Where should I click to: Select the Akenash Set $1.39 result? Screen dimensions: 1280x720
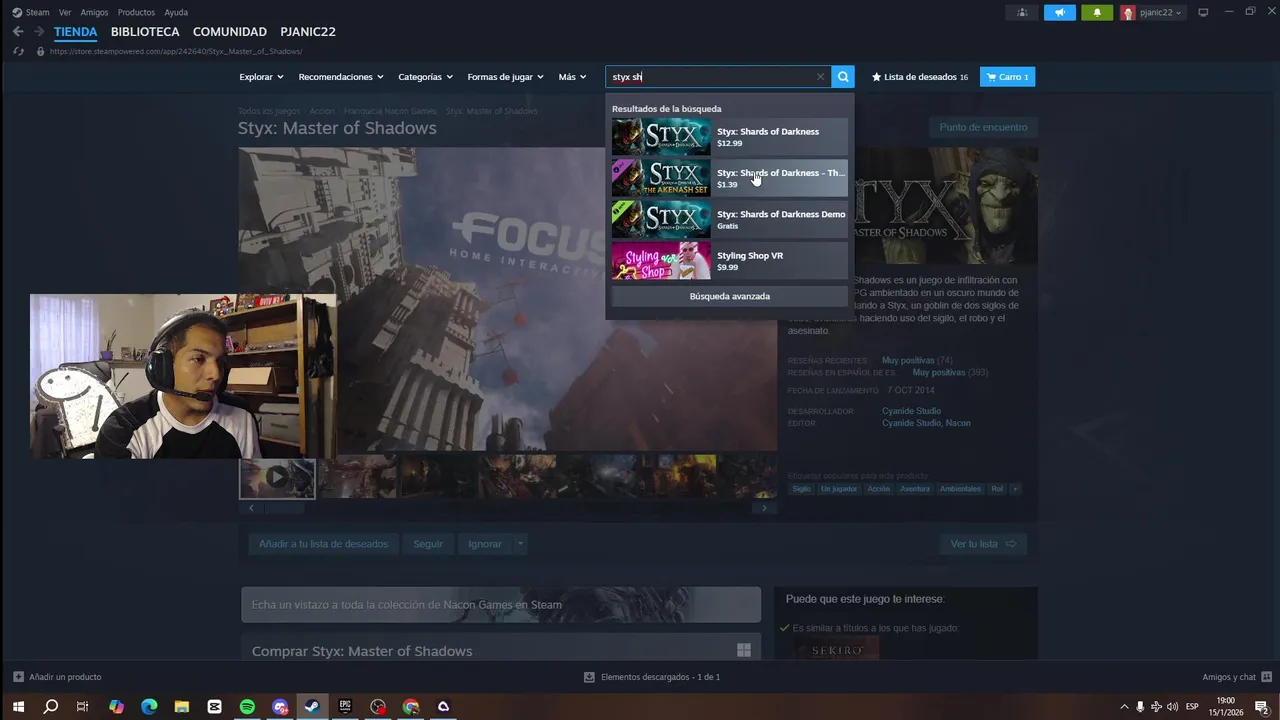[729, 178]
